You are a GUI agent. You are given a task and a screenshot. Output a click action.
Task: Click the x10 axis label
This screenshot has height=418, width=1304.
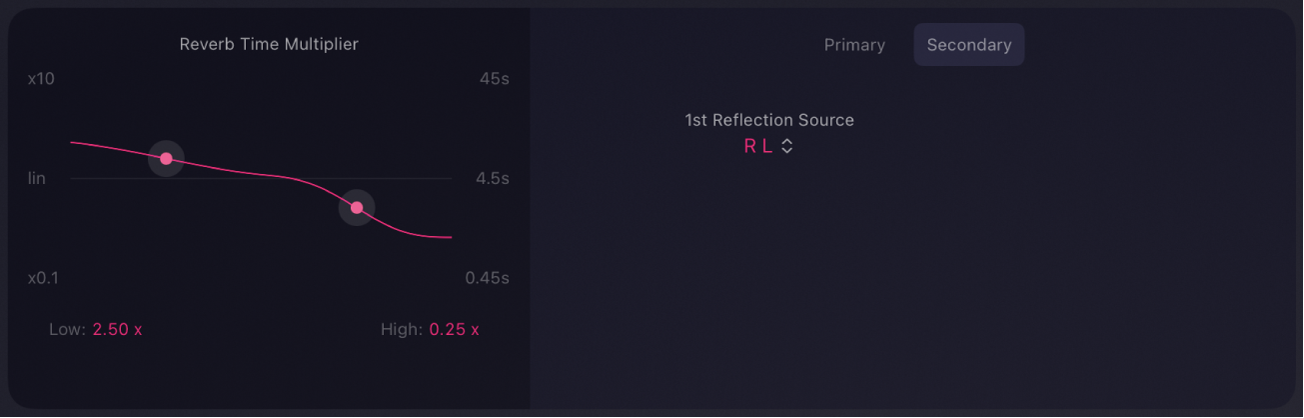pyautogui.click(x=41, y=78)
